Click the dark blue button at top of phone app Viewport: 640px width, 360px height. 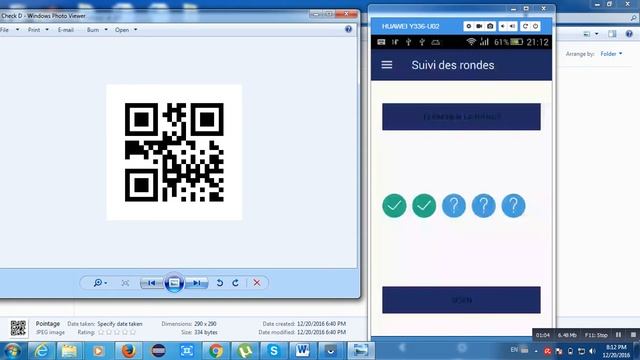[x=461, y=117]
